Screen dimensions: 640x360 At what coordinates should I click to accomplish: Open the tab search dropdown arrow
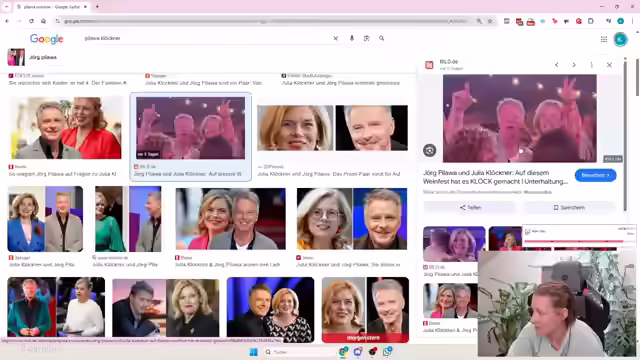point(7,7)
